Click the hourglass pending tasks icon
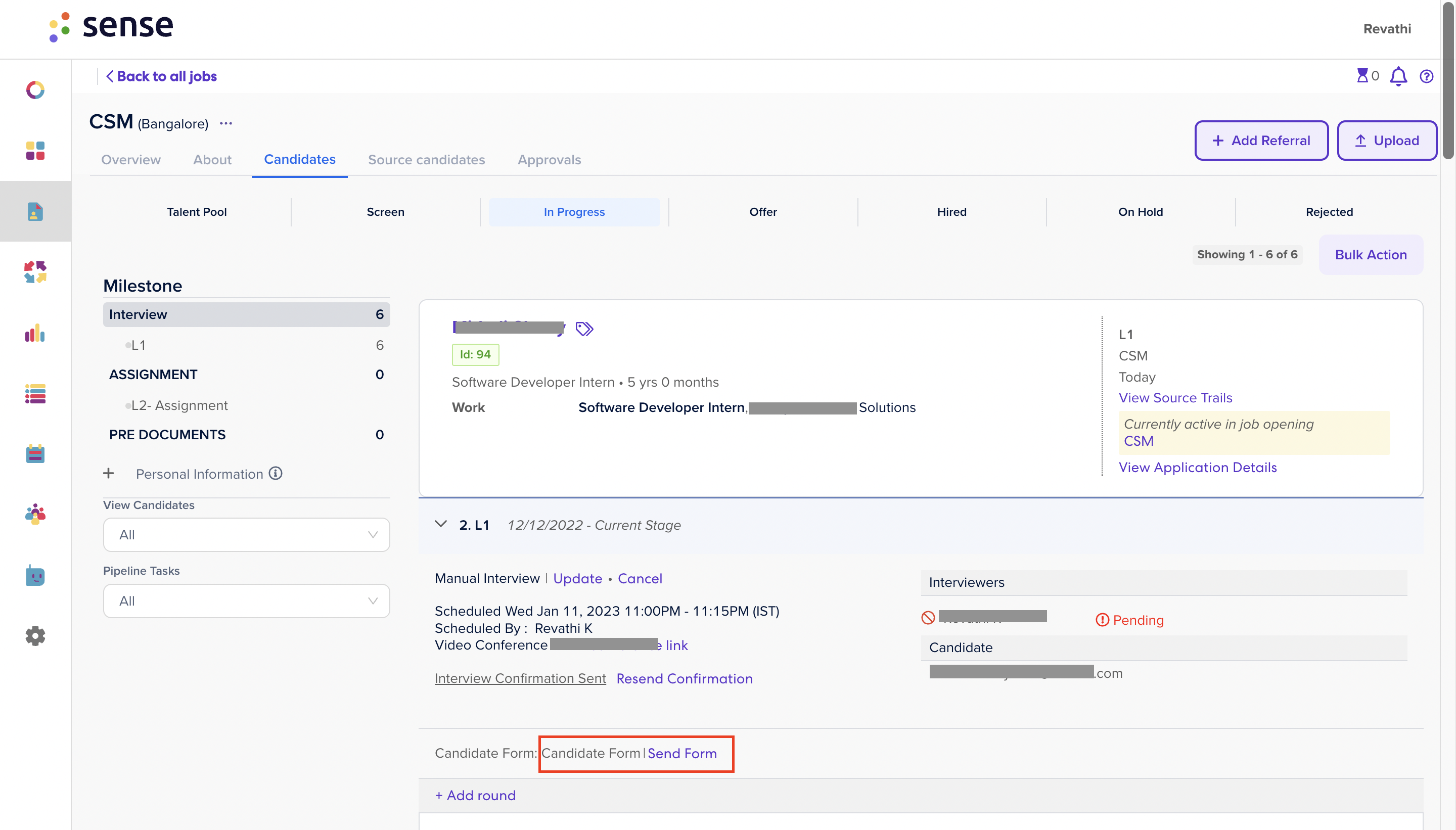Screen dimensions: 1456x830 (1362, 76)
